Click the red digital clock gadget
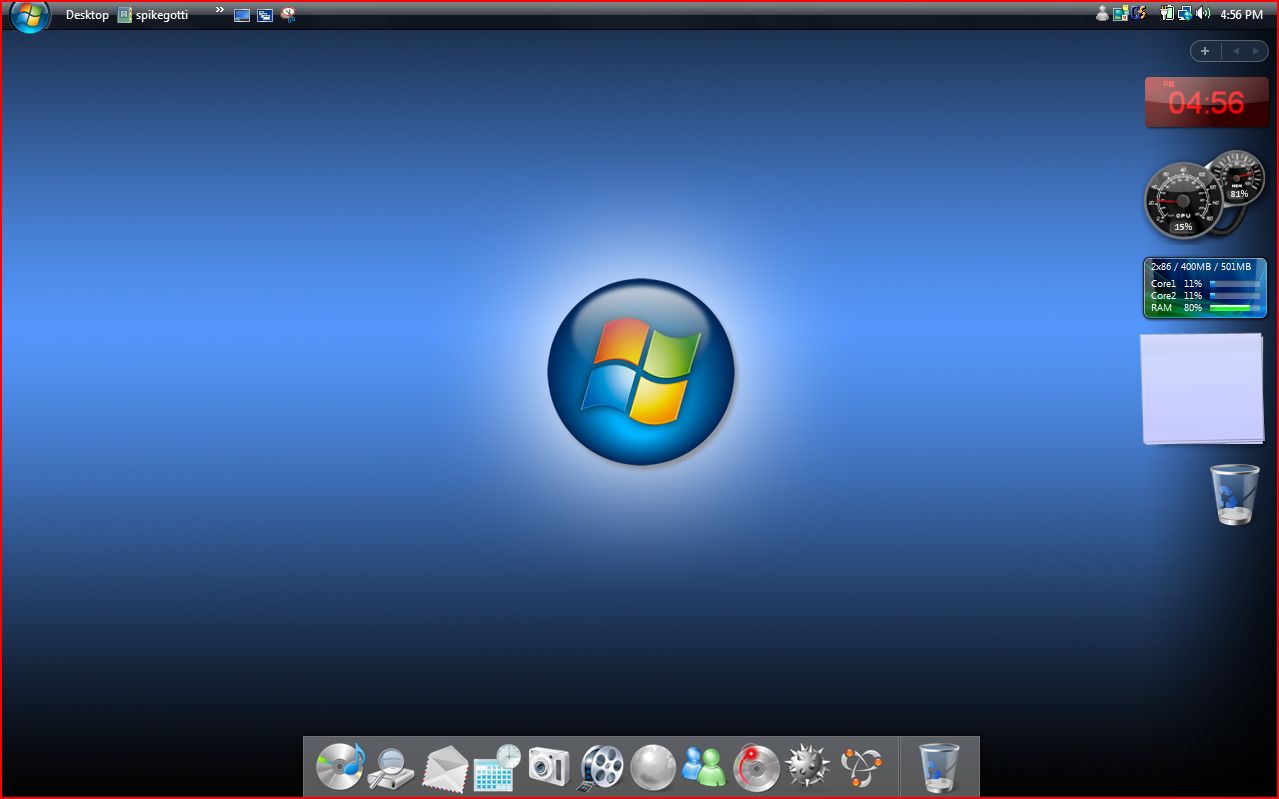This screenshot has width=1279, height=799. coord(1207,102)
